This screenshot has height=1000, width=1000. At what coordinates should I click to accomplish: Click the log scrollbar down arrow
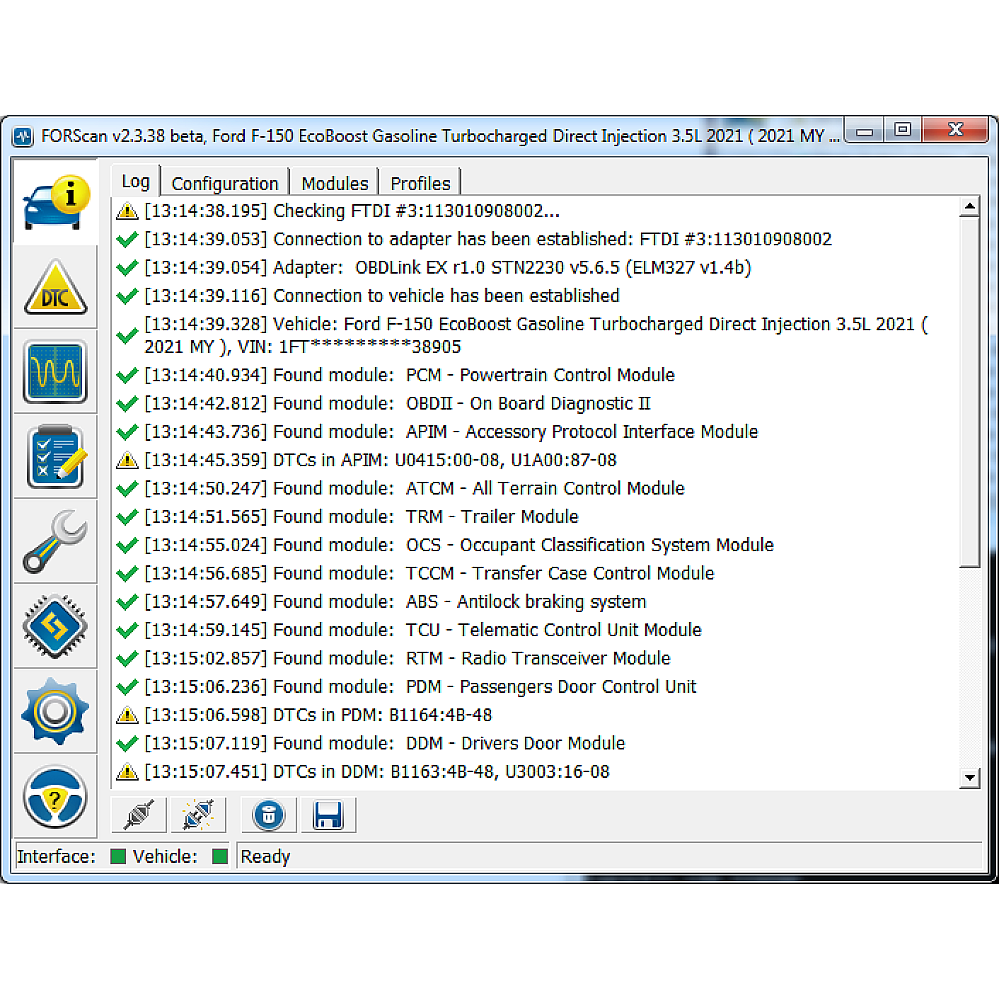point(969,777)
